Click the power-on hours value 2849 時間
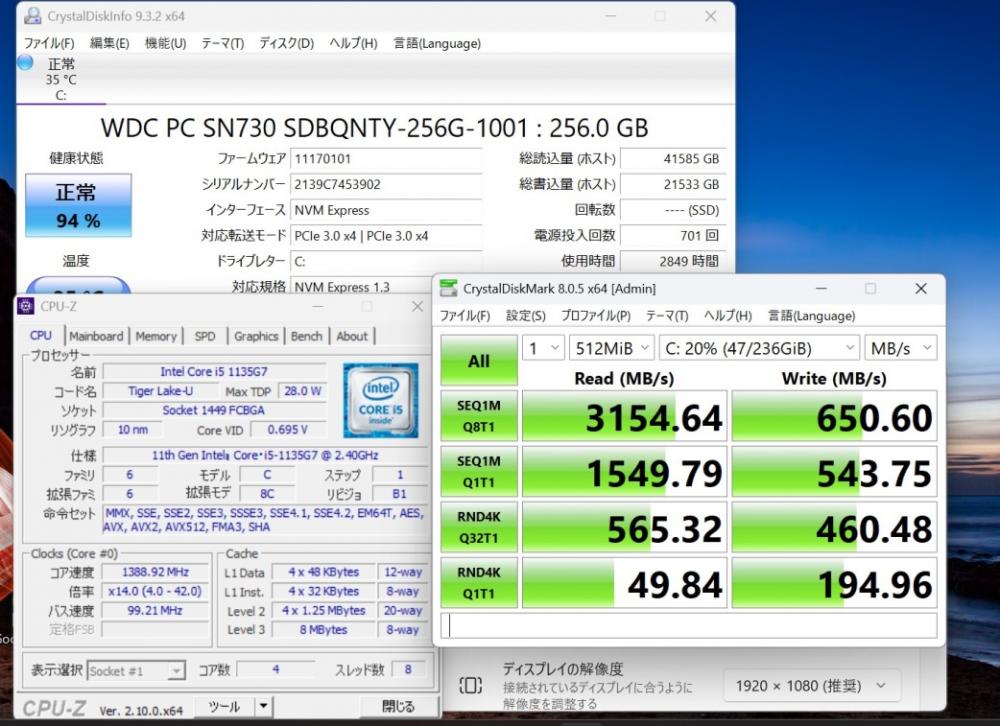The width and height of the screenshot is (1000, 726). pyautogui.click(x=673, y=261)
